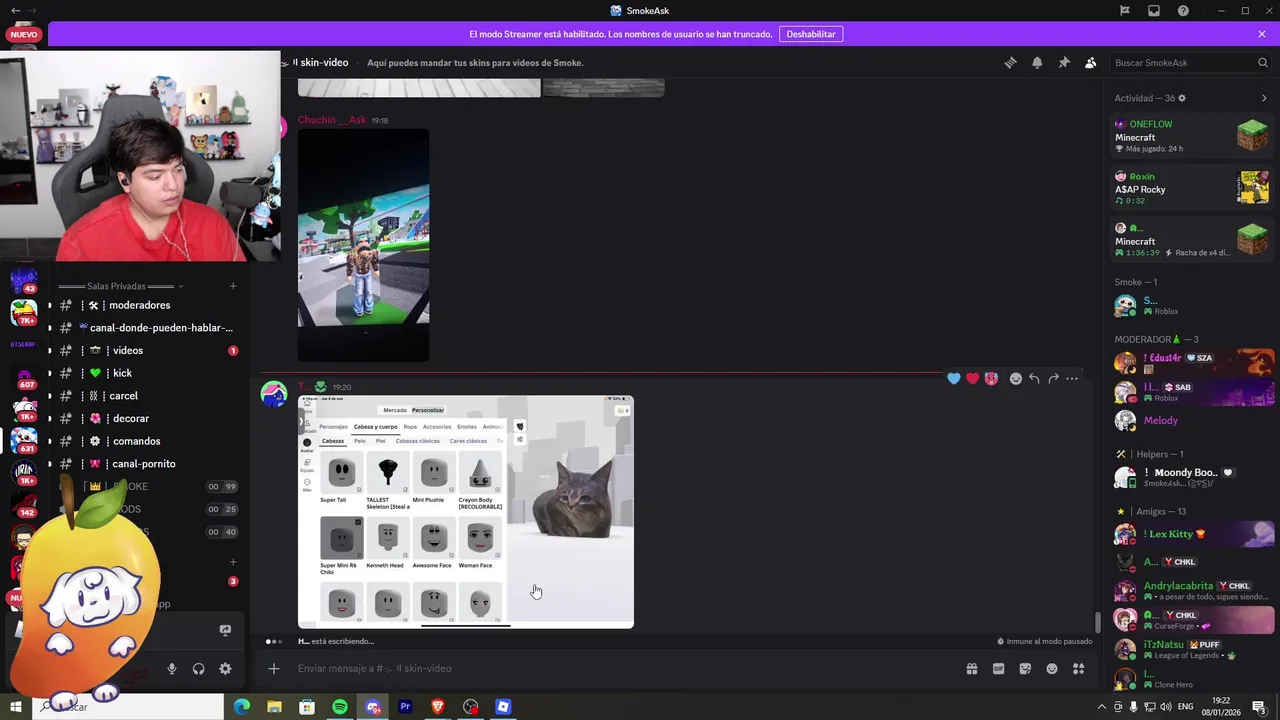Image resolution: width=1280 pixels, height=720 pixels.
Task: Open the moderadores channel
Action: pyautogui.click(x=147, y=305)
